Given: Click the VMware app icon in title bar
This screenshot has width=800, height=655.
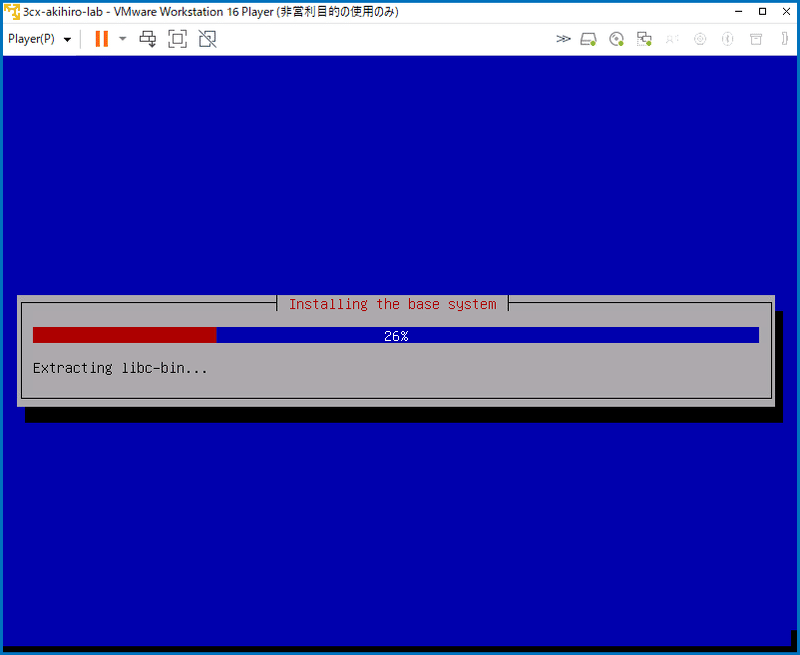Looking at the screenshot, I should coord(12,11).
